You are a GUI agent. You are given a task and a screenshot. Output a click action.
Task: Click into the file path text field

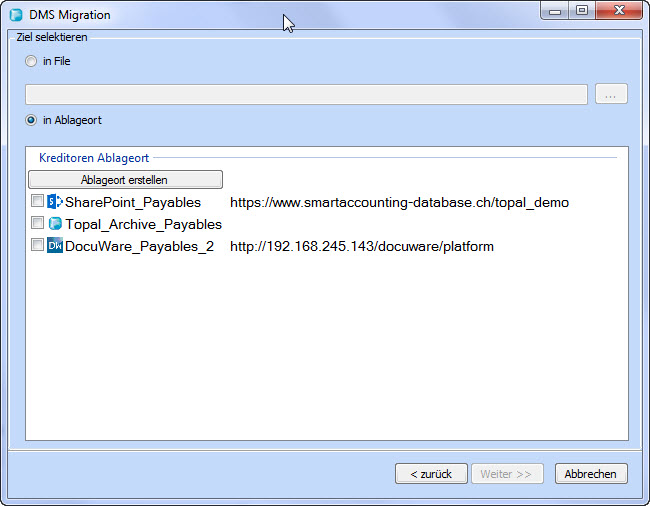tap(306, 94)
